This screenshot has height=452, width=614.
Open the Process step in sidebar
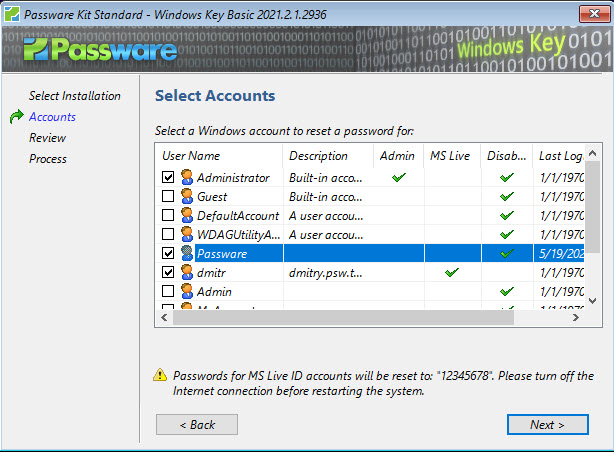(48, 159)
